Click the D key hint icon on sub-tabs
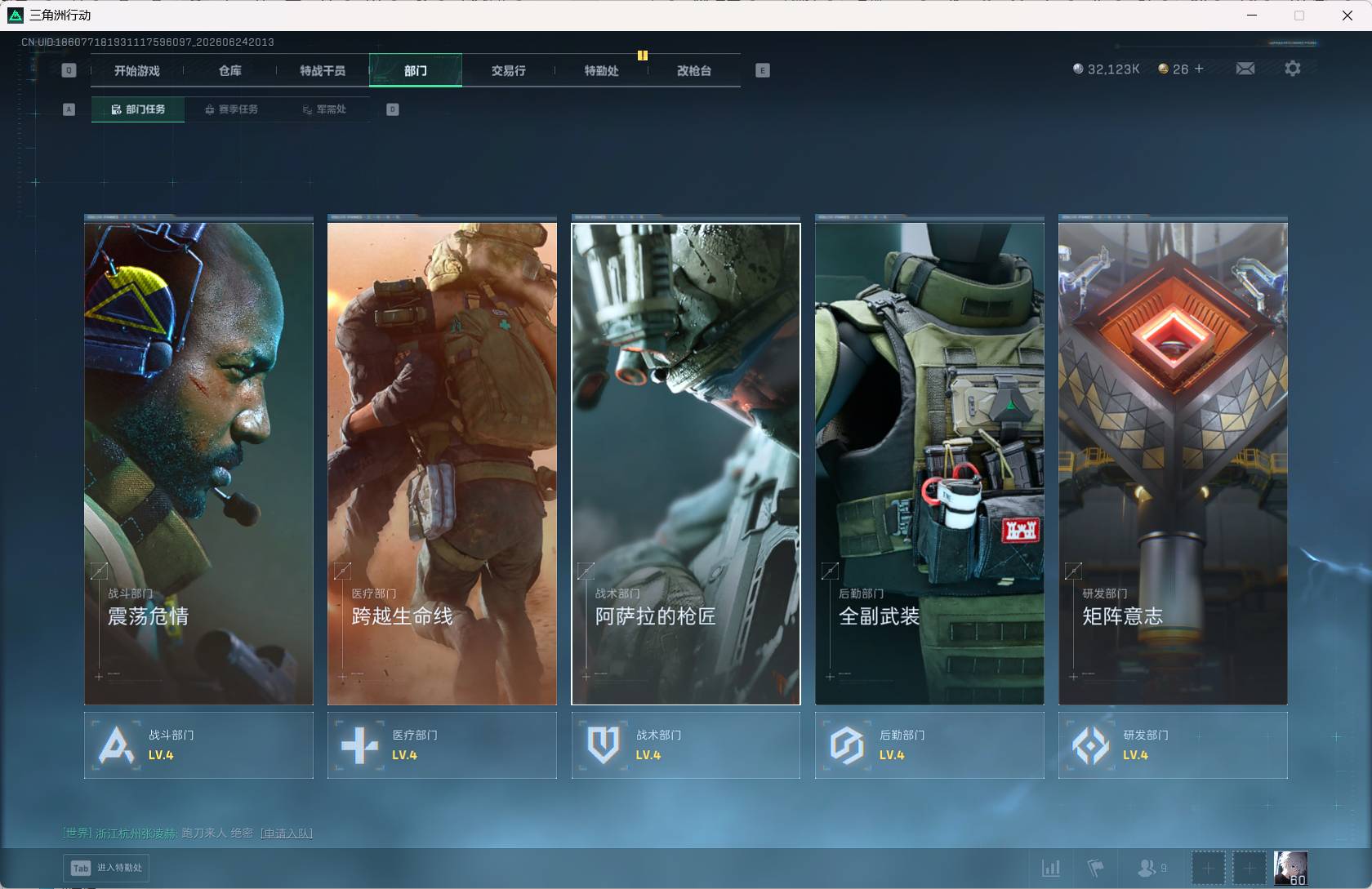1372x889 pixels. click(x=393, y=109)
